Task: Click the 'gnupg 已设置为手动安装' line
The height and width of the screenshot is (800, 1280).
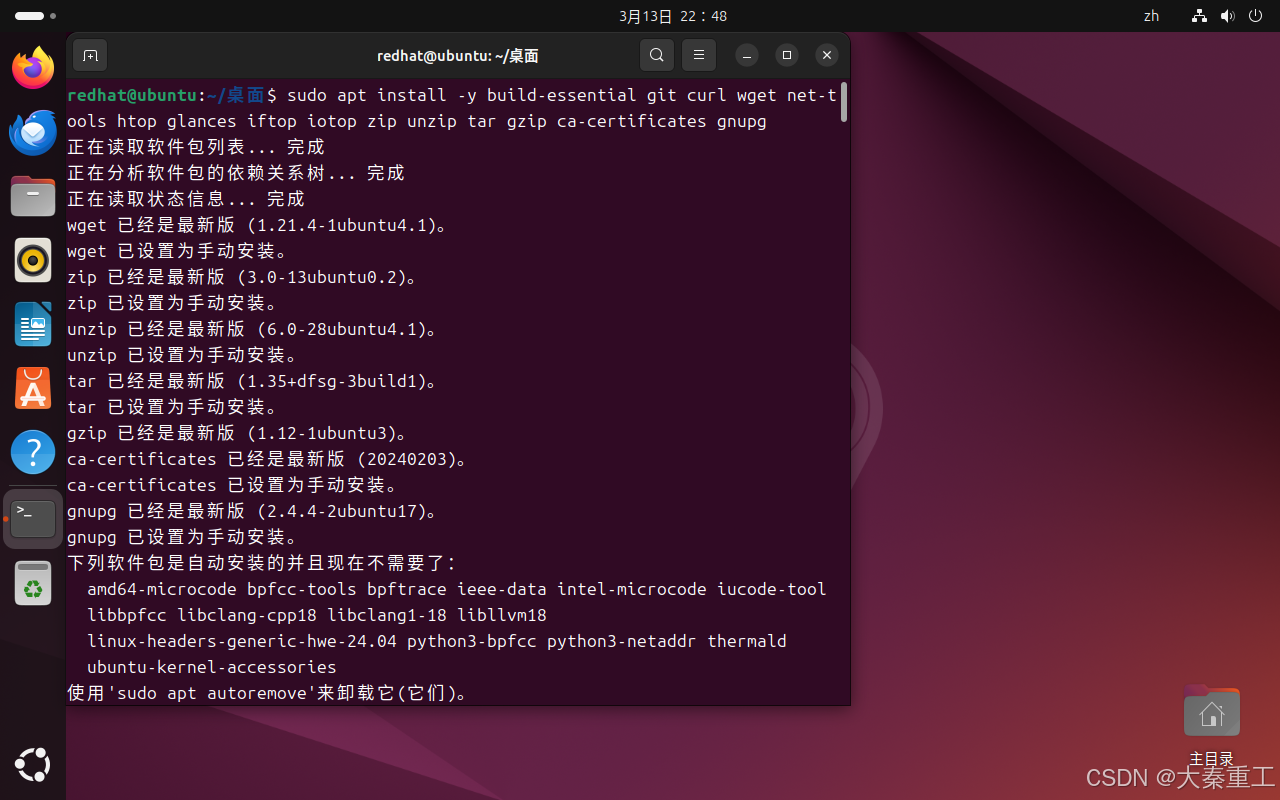Action: [182, 537]
